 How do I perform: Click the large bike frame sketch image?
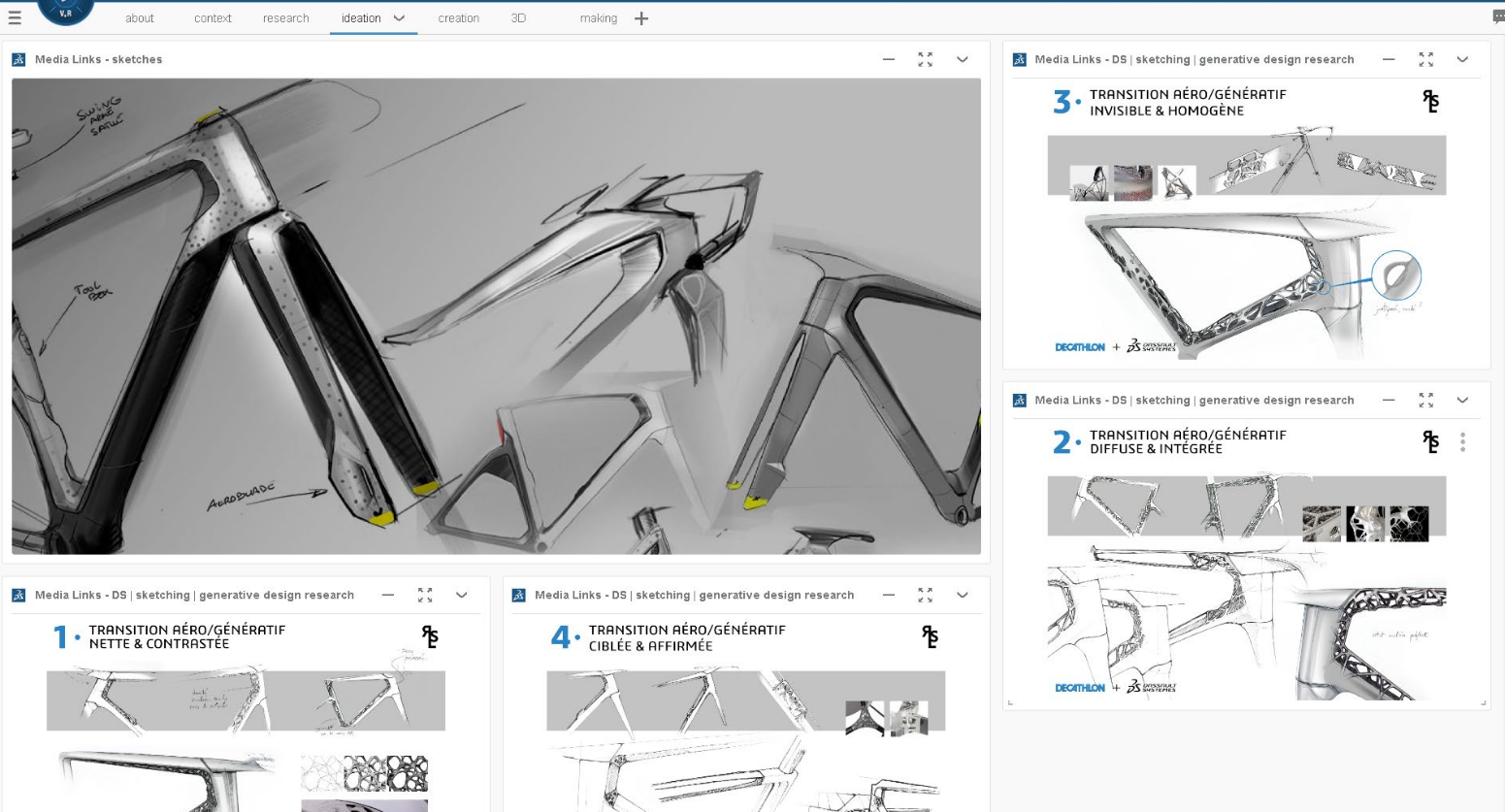[496, 316]
